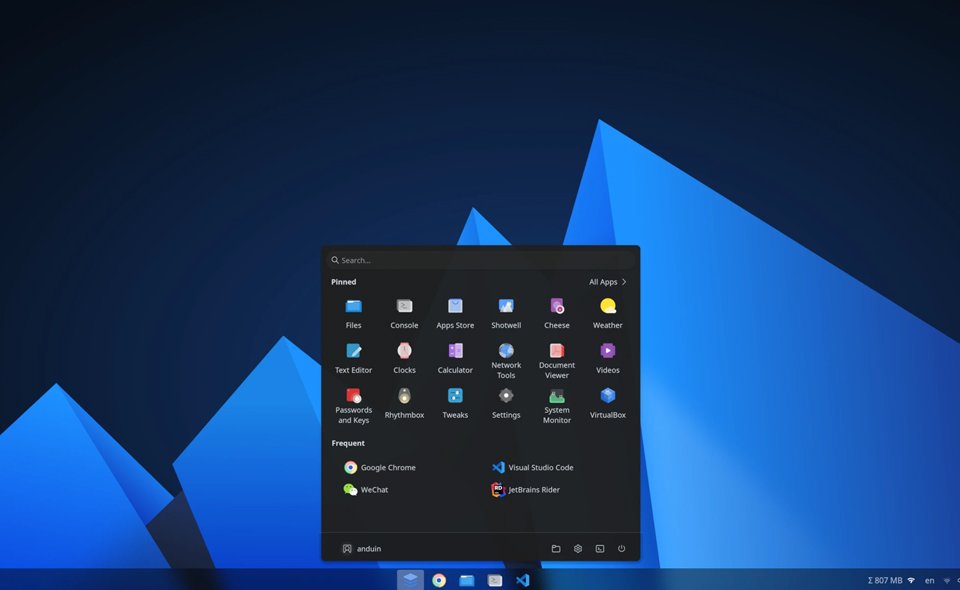Open Network Tools
The image size is (960, 590).
click(x=506, y=360)
